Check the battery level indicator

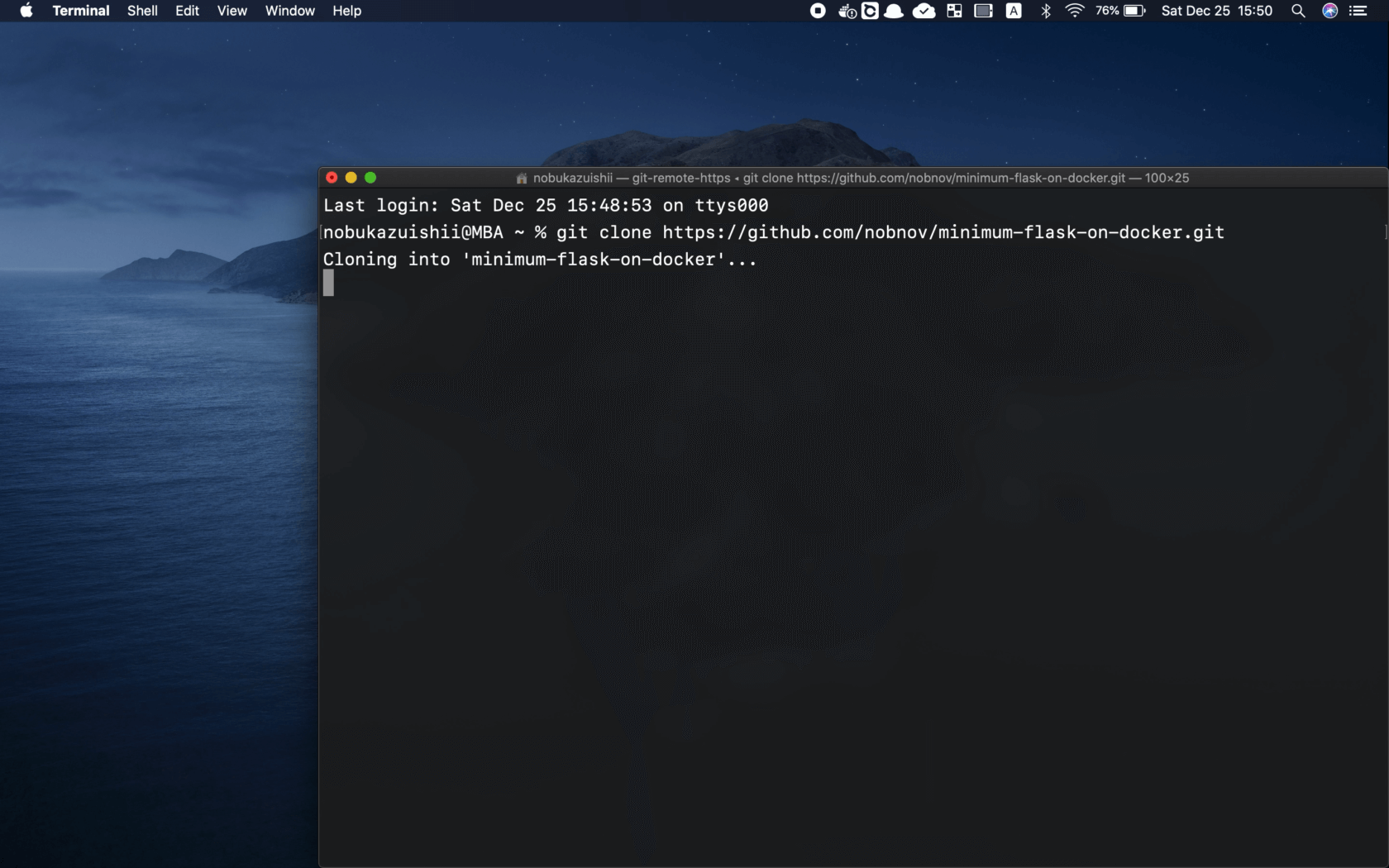[1124, 11]
